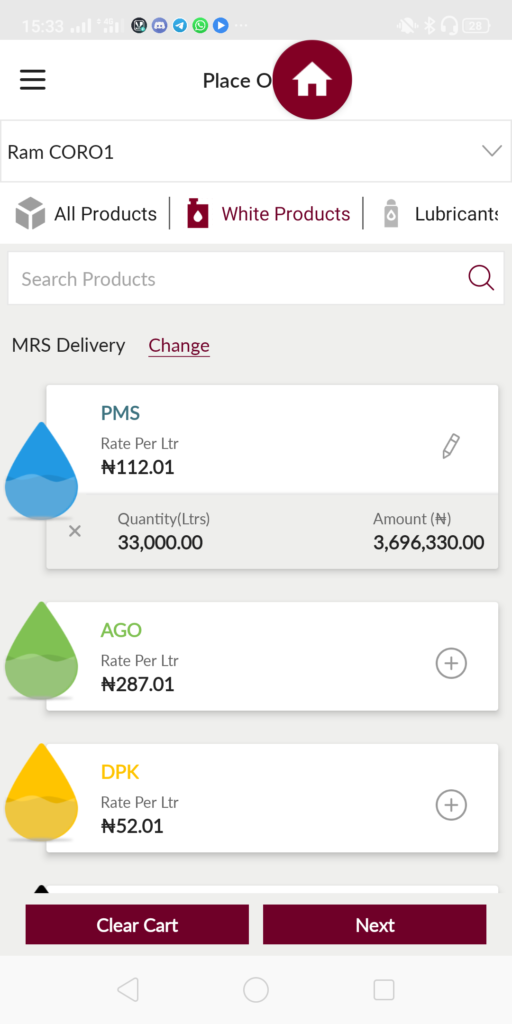Screen dimensions: 512x1024
Task: Remove PMS item using X icon
Action: tap(75, 531)
